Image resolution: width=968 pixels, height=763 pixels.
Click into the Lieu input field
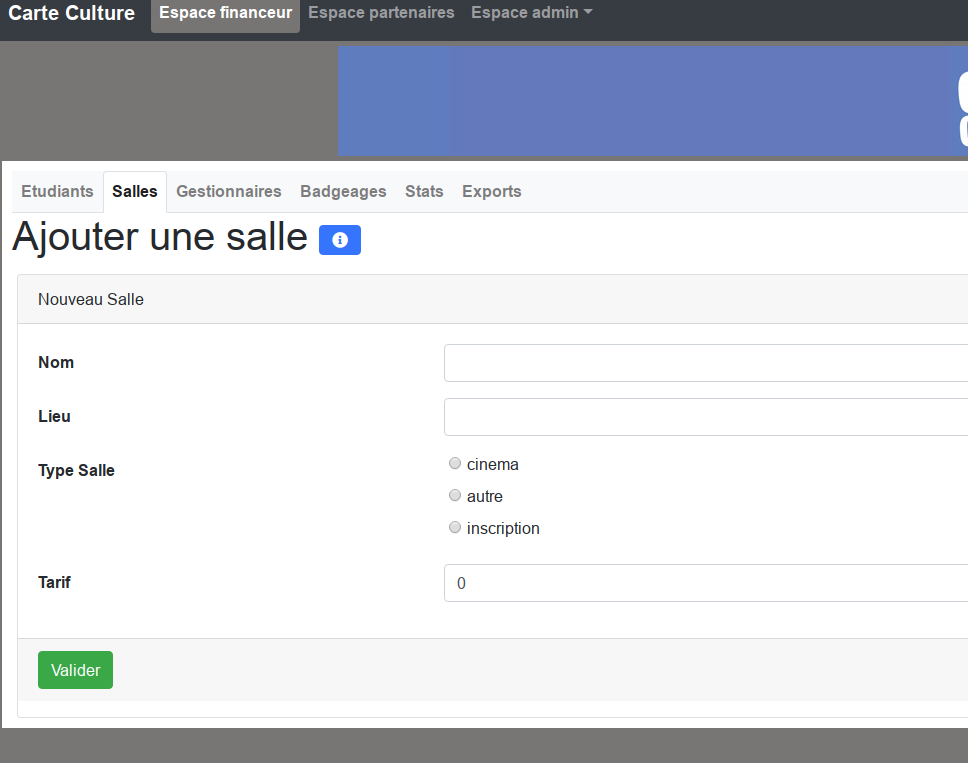coord(705,417)
